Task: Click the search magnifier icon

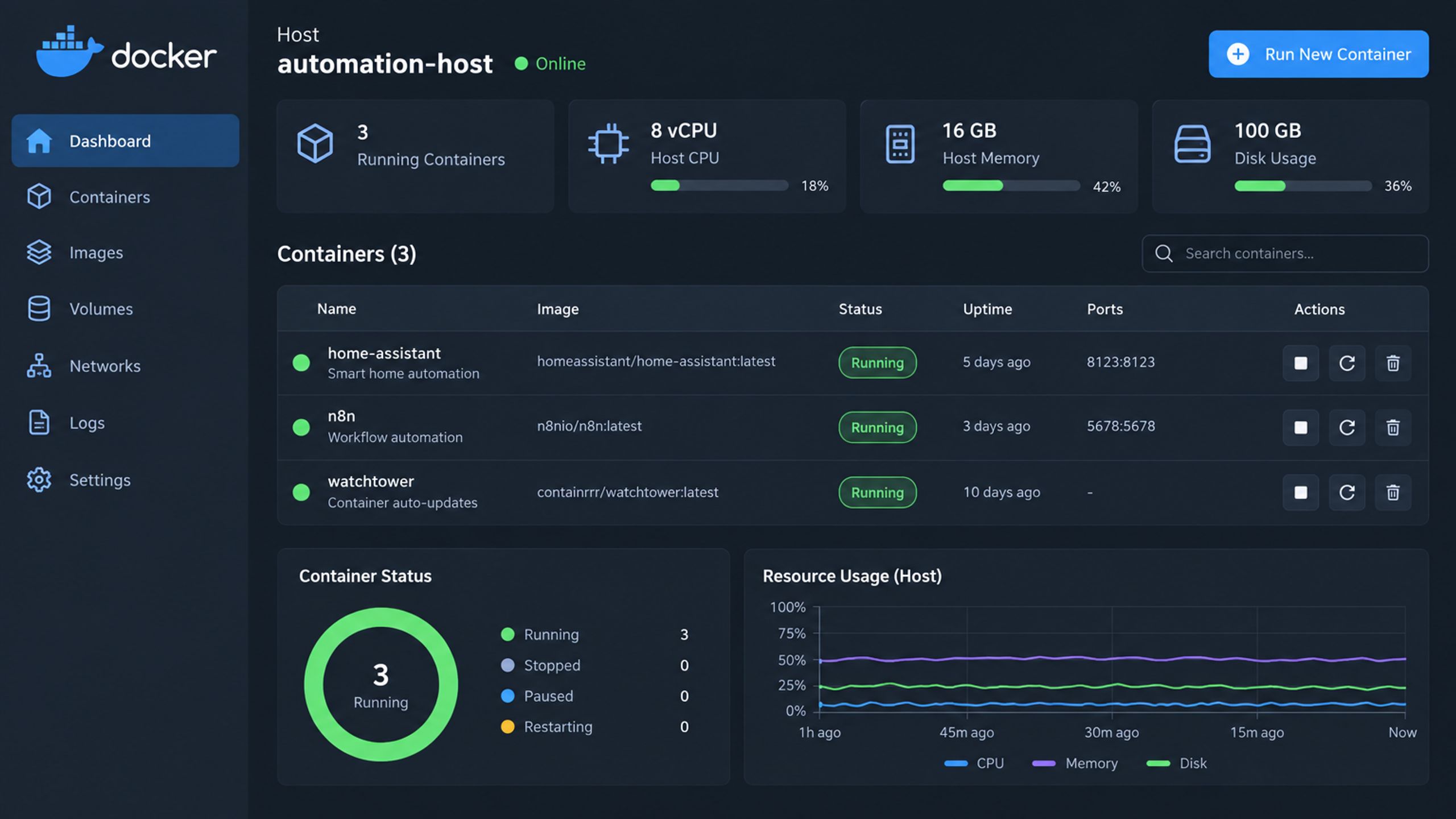Action: pyautogui.click(x=1164, y=253)
